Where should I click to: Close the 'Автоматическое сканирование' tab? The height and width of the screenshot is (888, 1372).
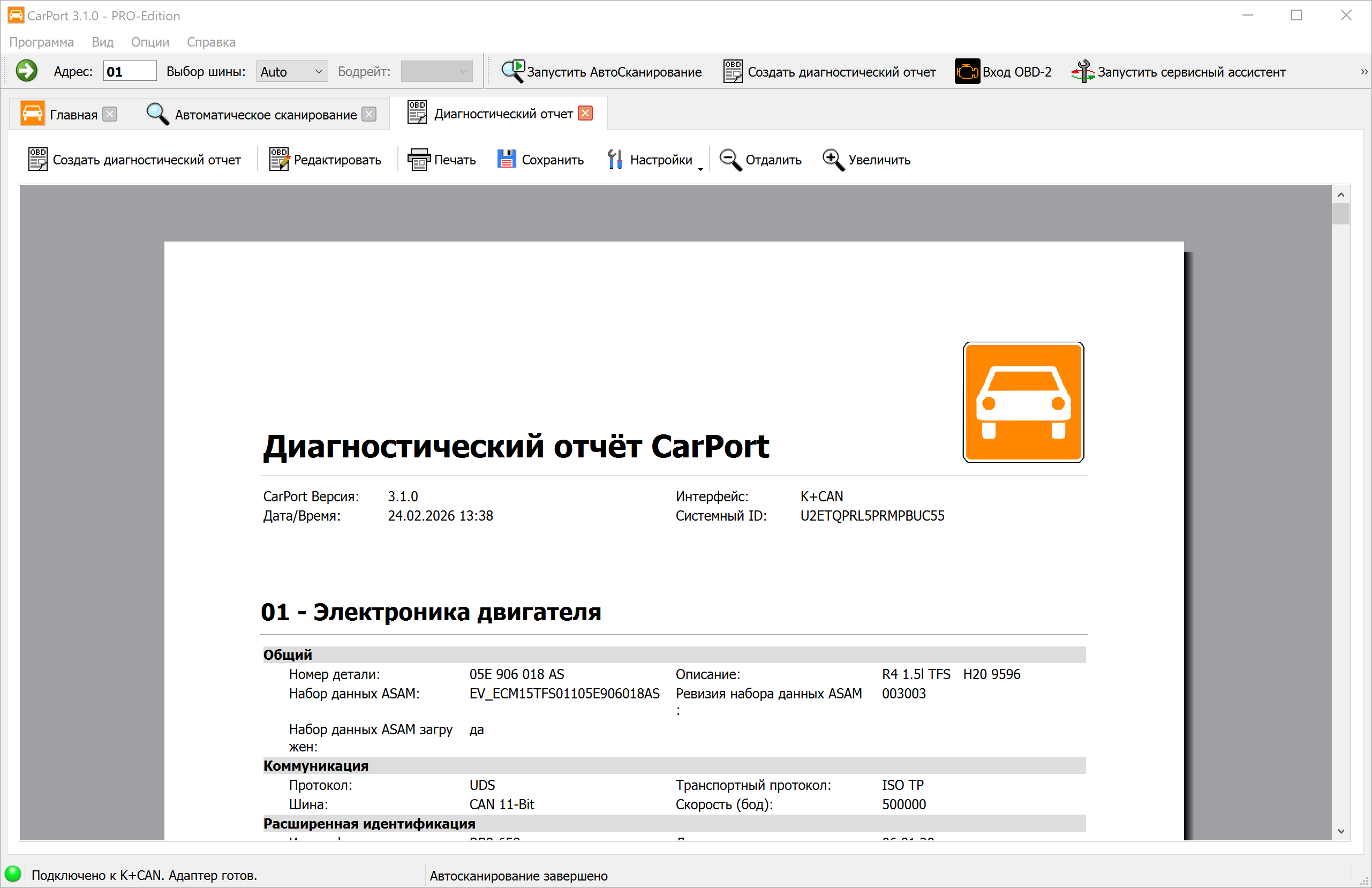pyautogui.click(x=368, y=114)
